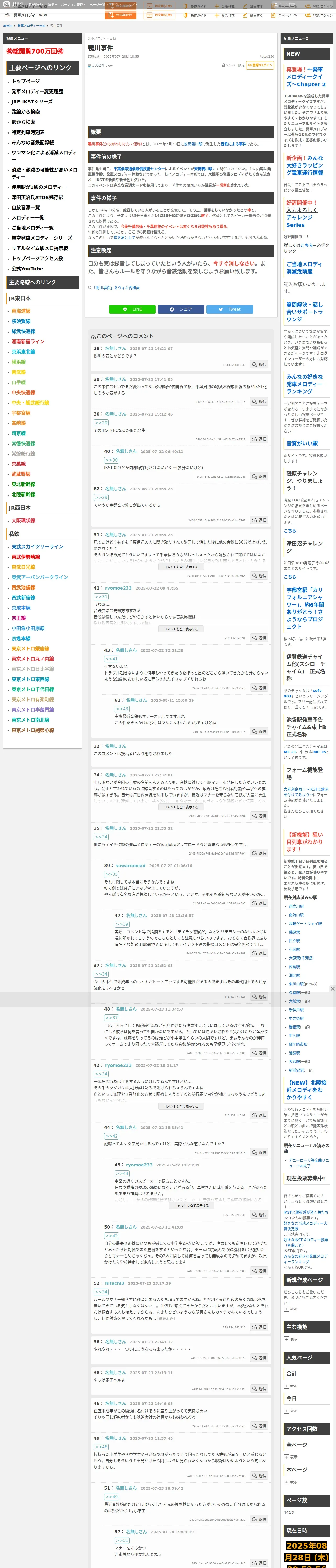This screenshot has height=1568, width=336.
Task: Open 公式YouTube from the menu
Action: pos(27,268)
